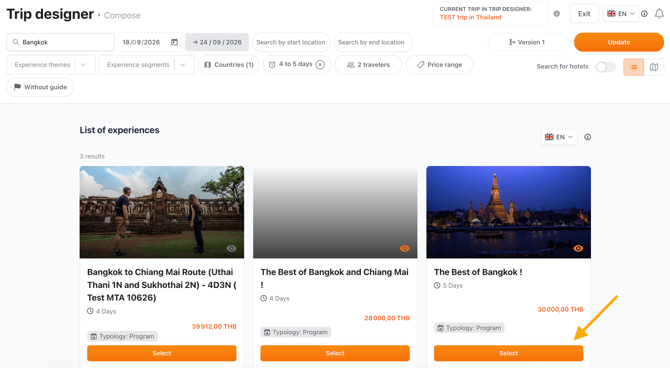Select The Best of Bangkok and Chiang Mai
This screenshot has width=670, height=368.
pyautogui.click(x=335, y=353)
